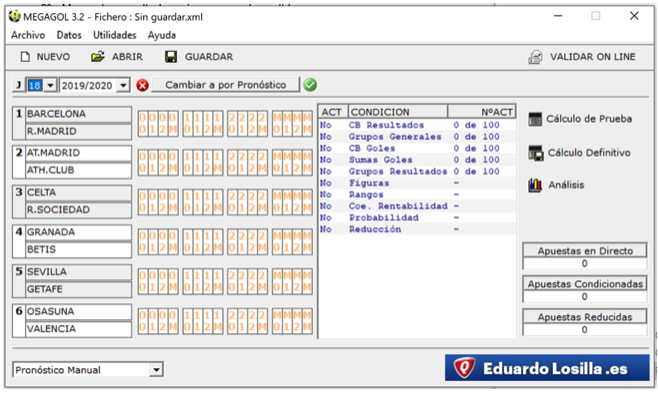This screenshot has height=394, width=658.
Task: Open the Datos menu
Action: coord(69,35)
